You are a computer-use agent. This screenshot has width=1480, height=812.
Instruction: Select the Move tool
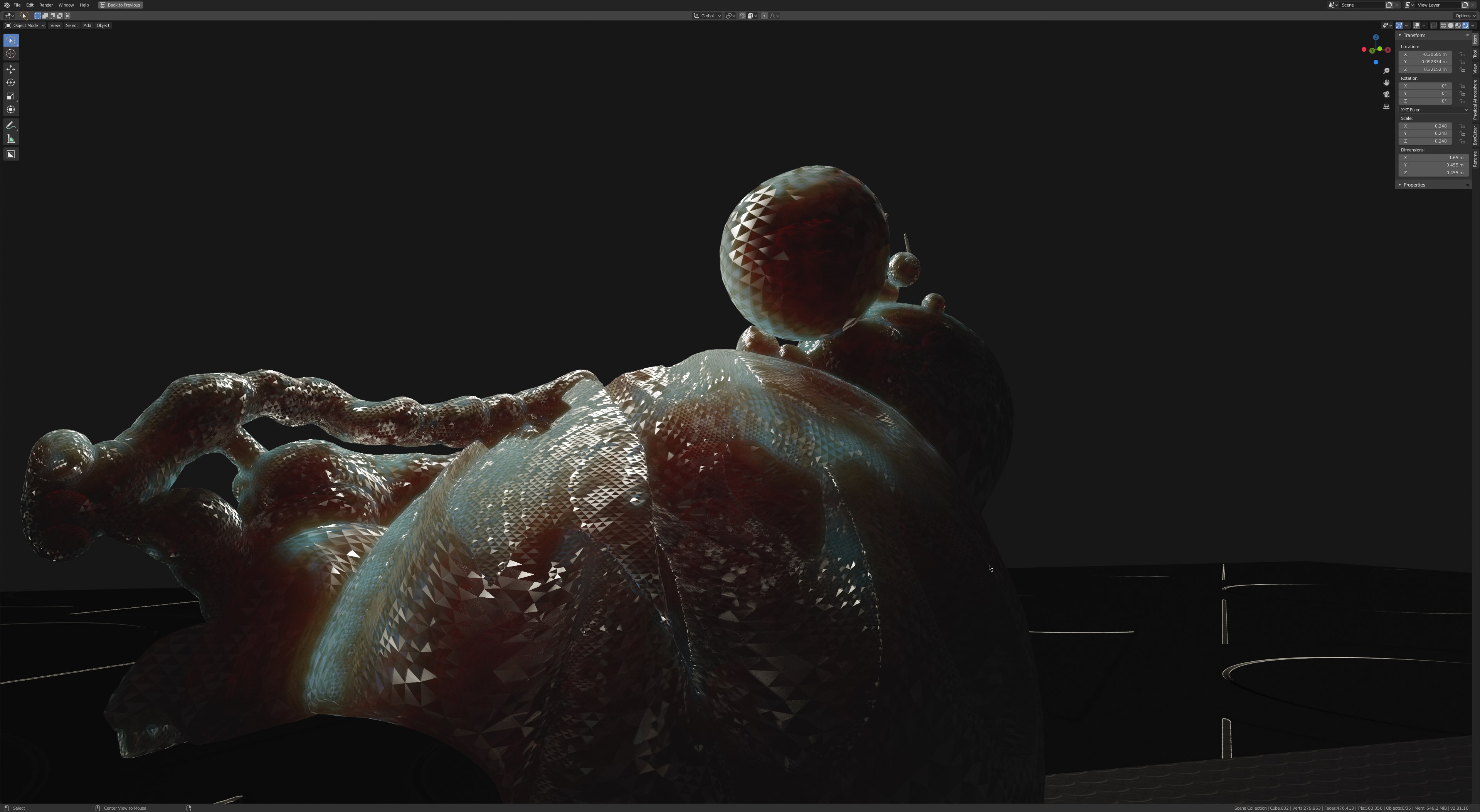click(x=11, y=69)
